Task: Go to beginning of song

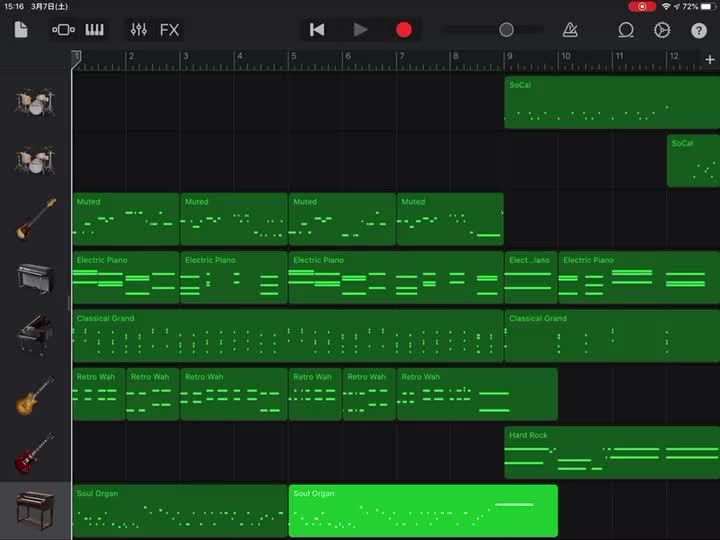Action: click(317, 30)
